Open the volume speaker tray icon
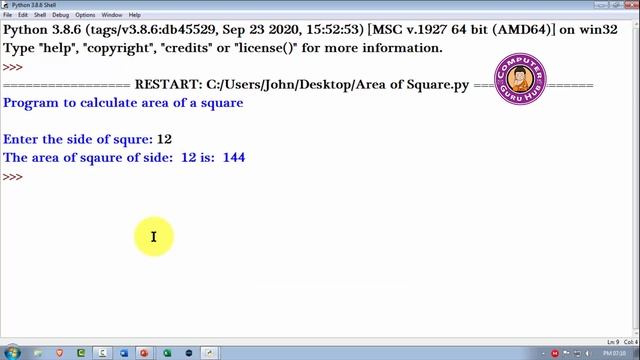 [x=588, y=353]
